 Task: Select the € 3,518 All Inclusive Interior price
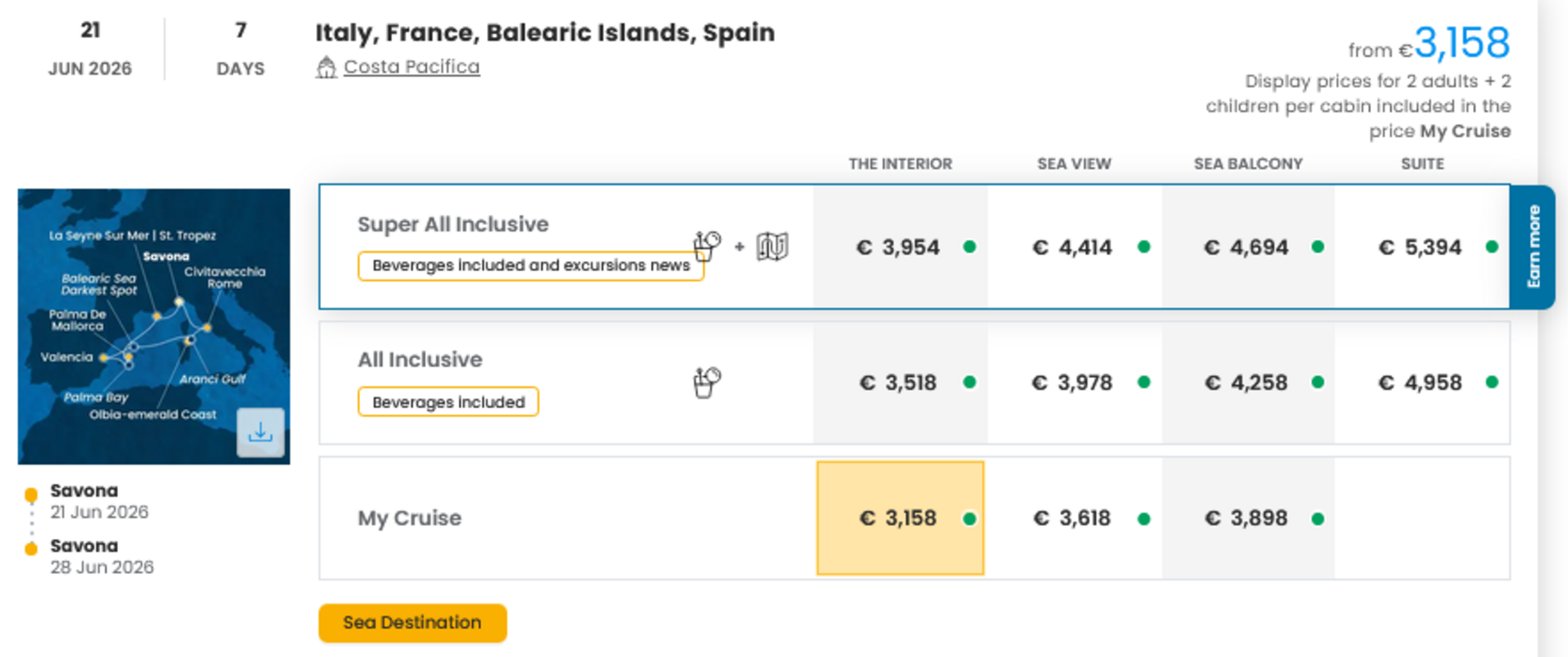[x=900, y=383]
